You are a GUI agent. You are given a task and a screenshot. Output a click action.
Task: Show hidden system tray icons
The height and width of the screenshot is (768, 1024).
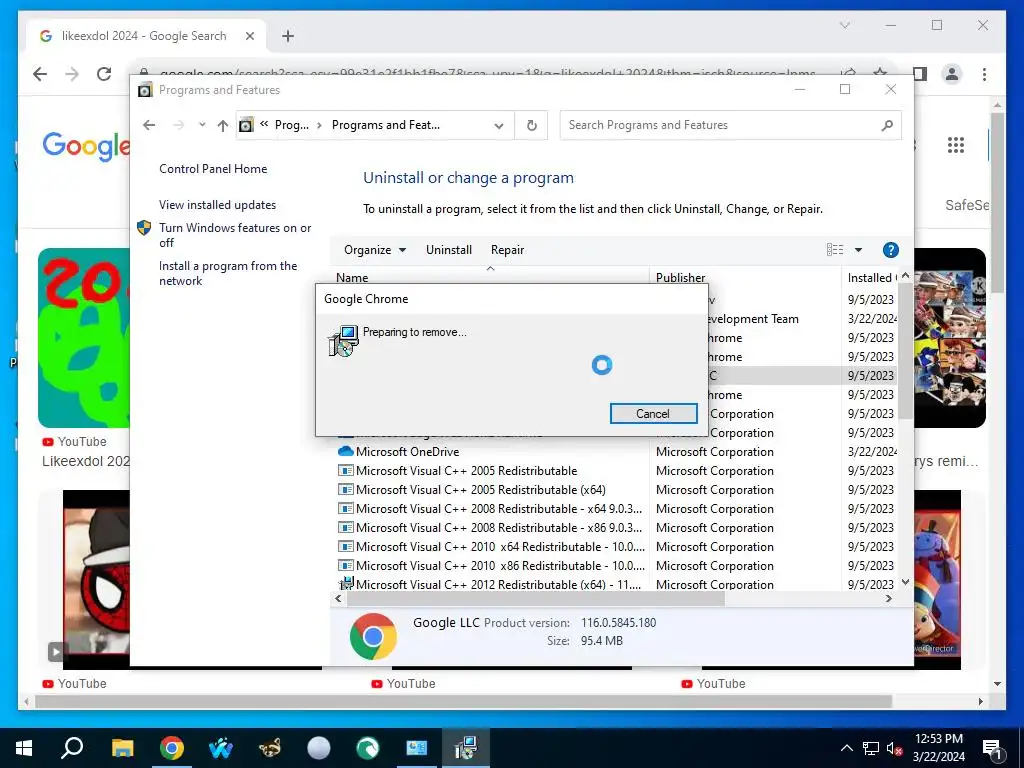(846, 748)
